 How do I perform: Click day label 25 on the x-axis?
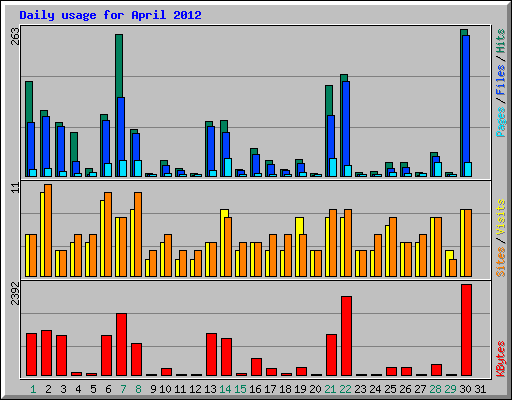(x=390, y=389)
